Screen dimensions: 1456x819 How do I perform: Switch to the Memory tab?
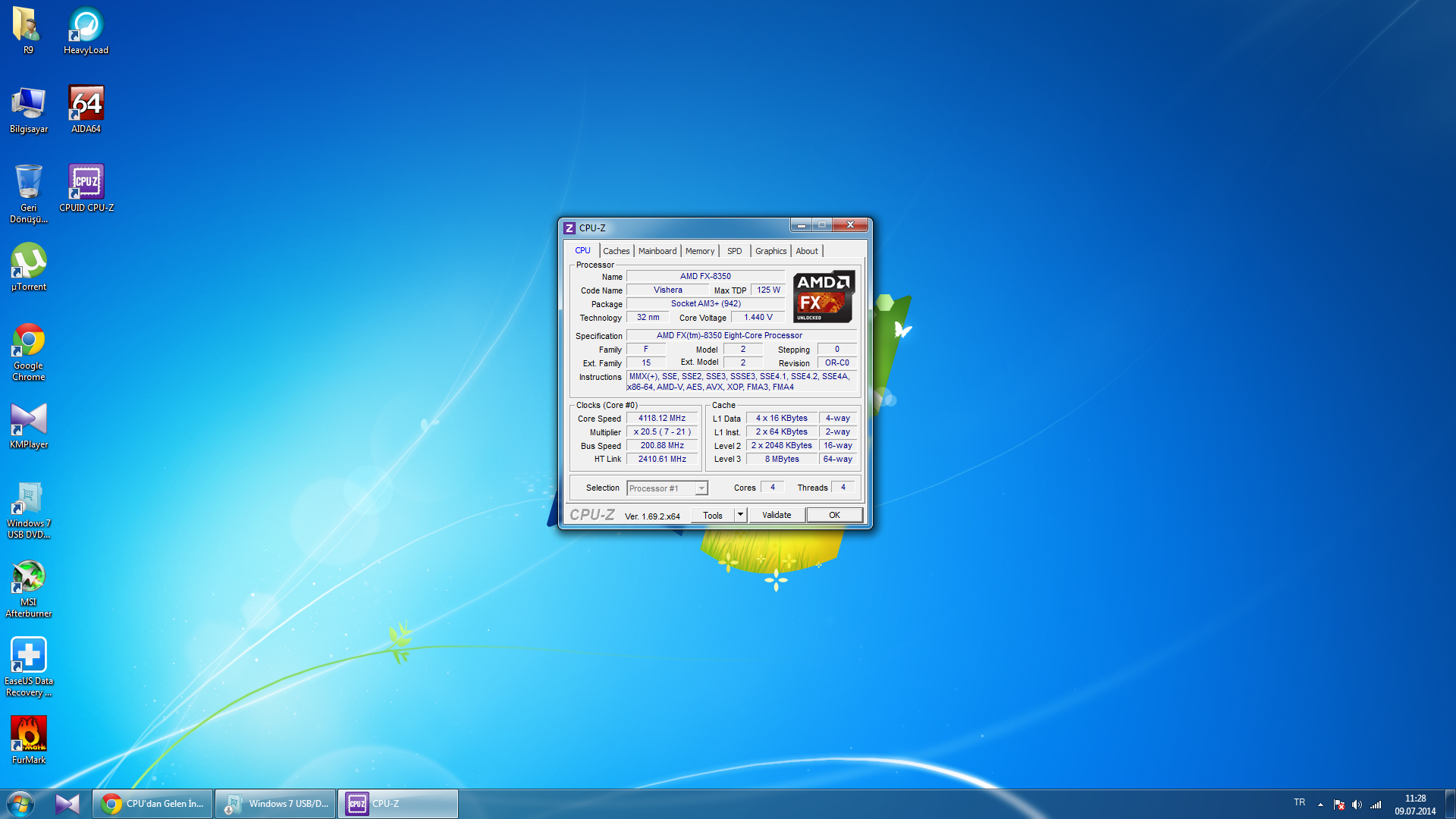tap(699, 251)
